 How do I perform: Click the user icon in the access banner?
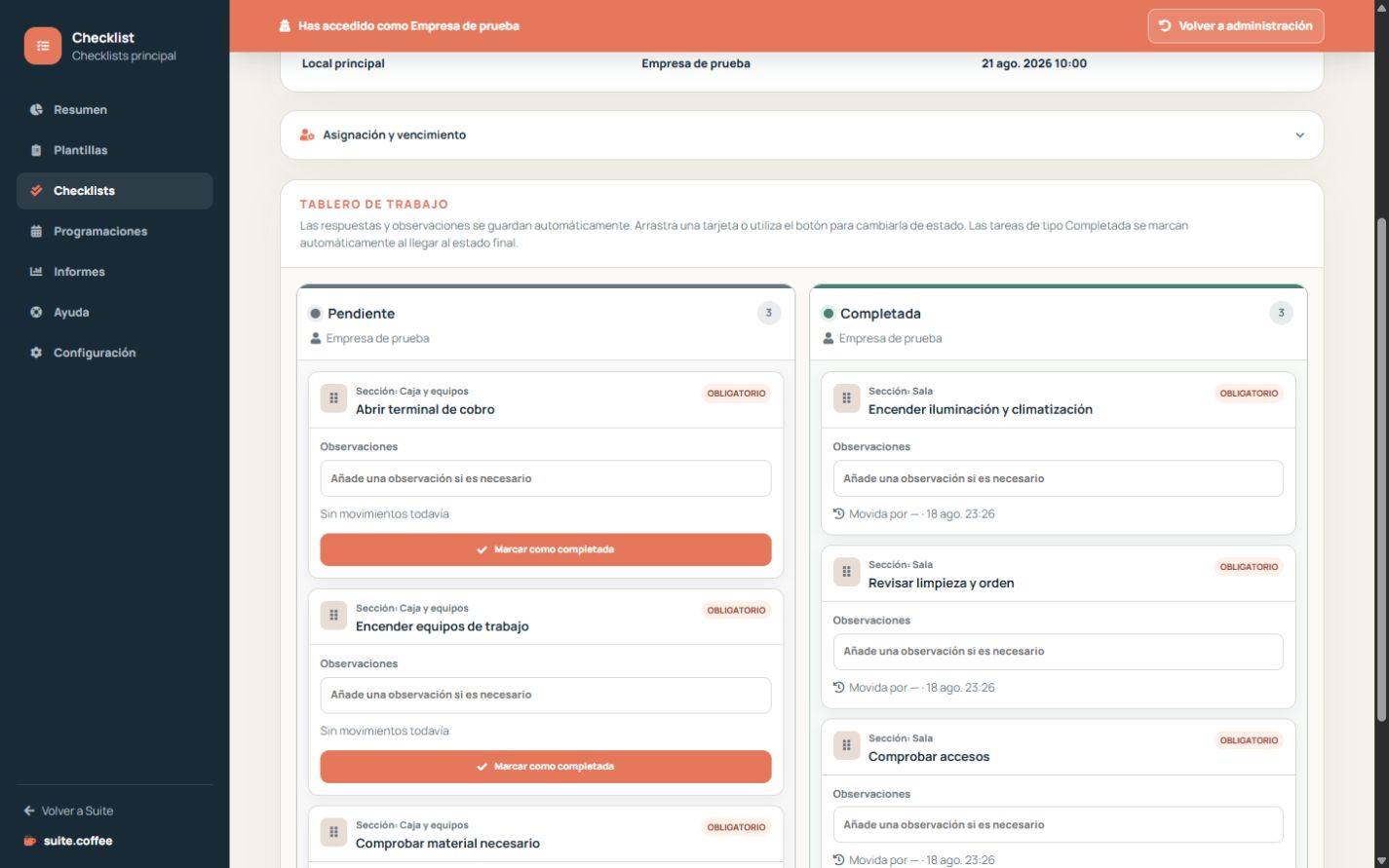pyautogui.click(x=285, y=26)
